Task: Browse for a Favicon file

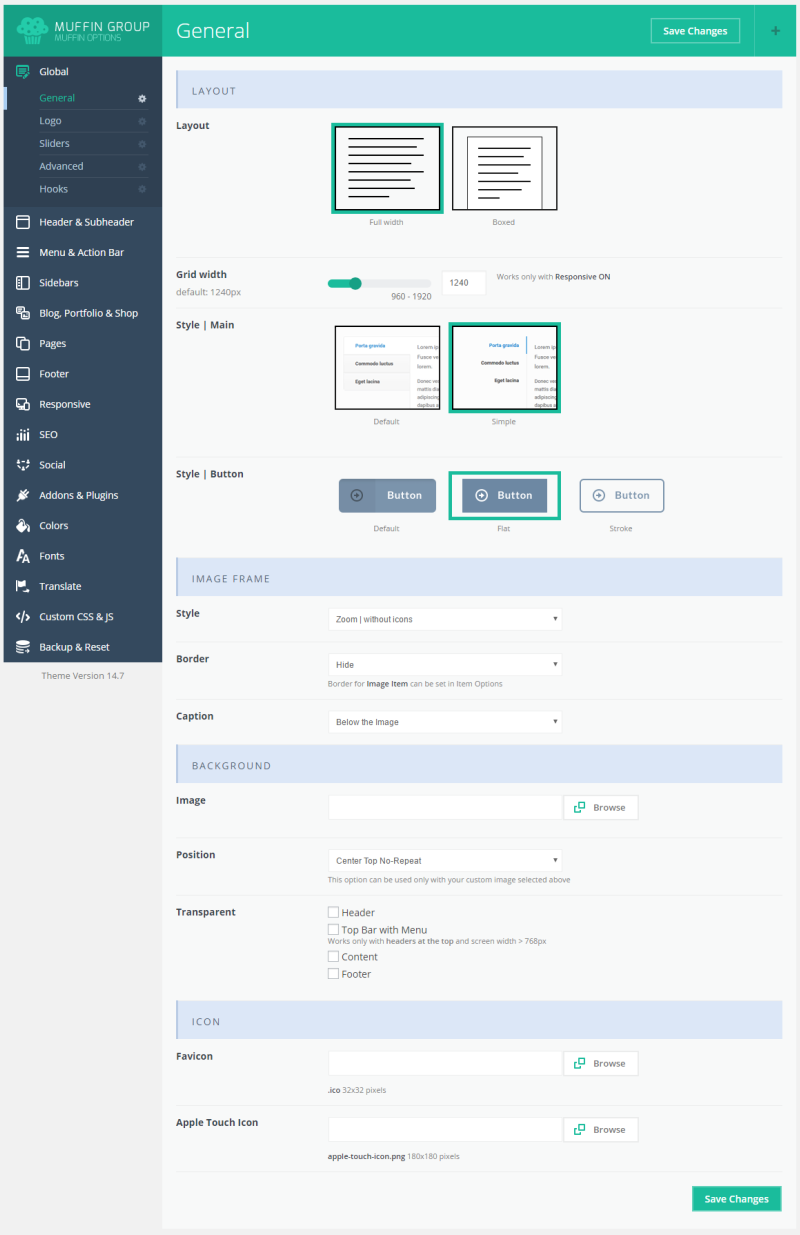Action: (x=601, y=1064)
